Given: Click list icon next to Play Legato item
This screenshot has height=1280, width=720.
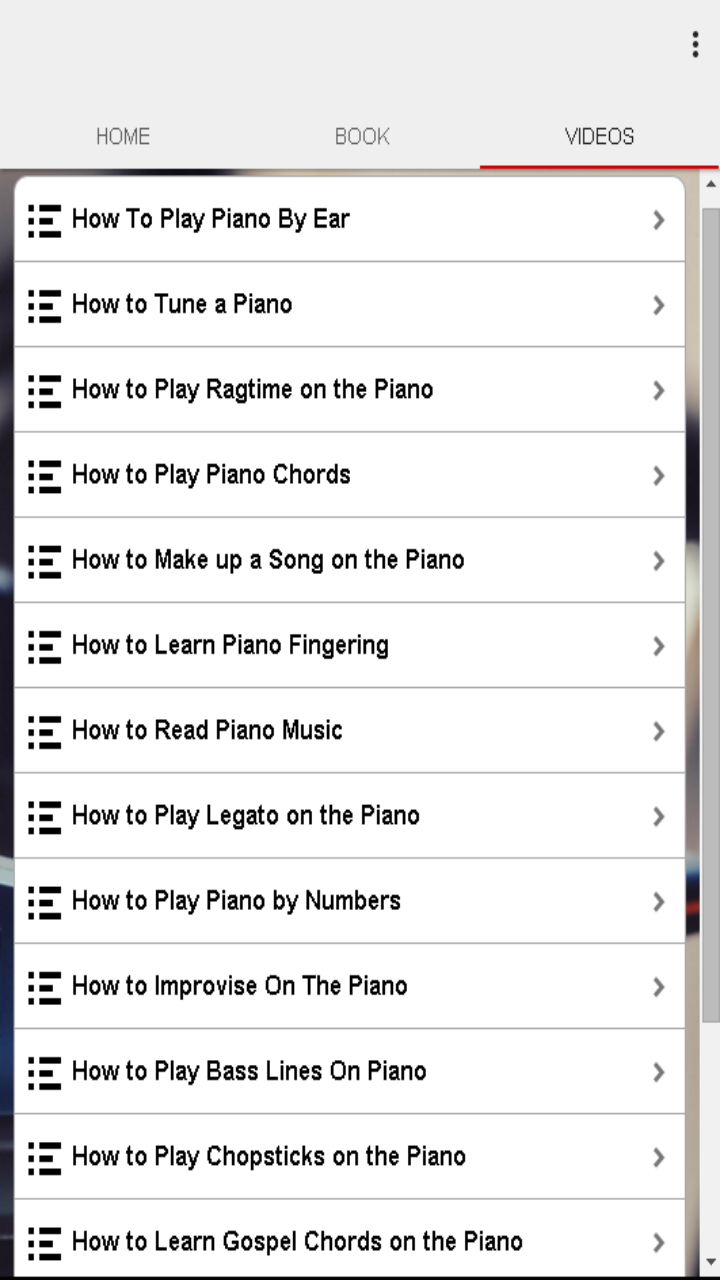Looking at the screenshot, I should 44,816.
